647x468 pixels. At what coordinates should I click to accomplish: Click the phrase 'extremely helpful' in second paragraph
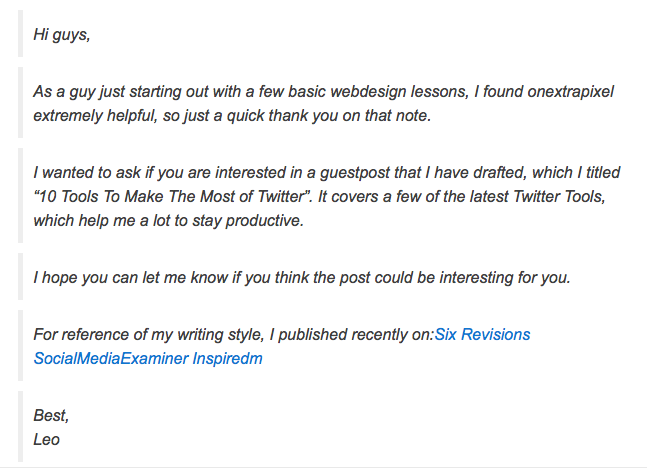pos(95,116)
